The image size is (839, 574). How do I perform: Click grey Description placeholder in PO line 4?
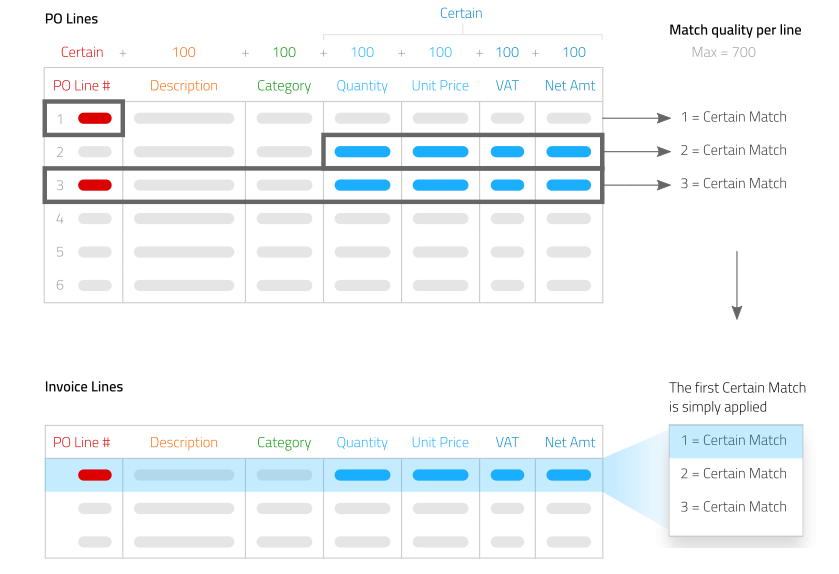point(184,218)
